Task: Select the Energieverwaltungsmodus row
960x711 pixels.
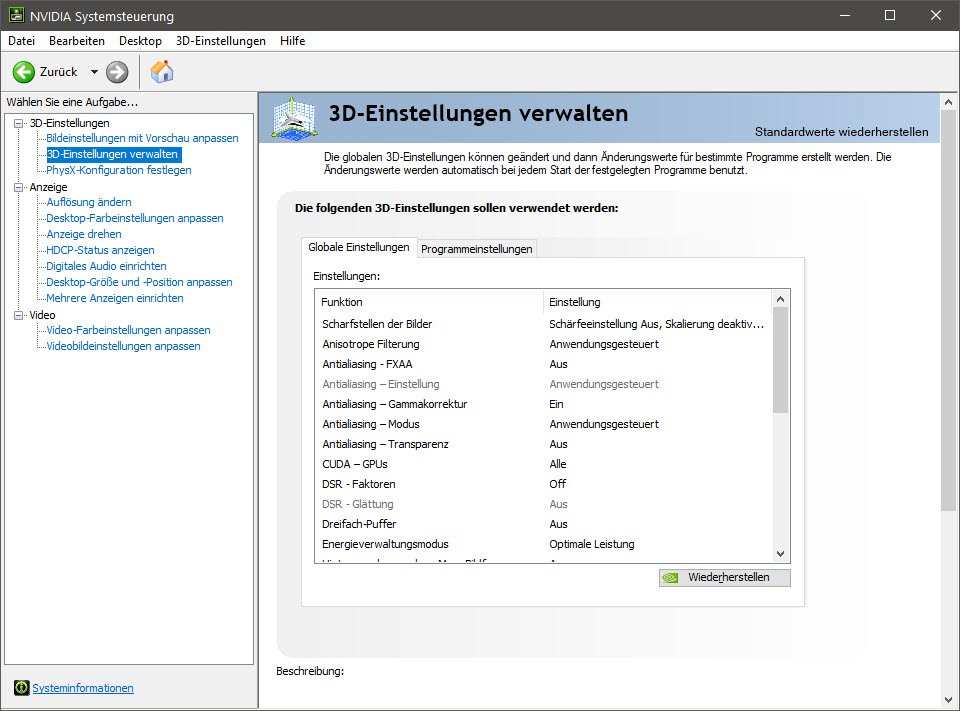Action: [544, 544]
